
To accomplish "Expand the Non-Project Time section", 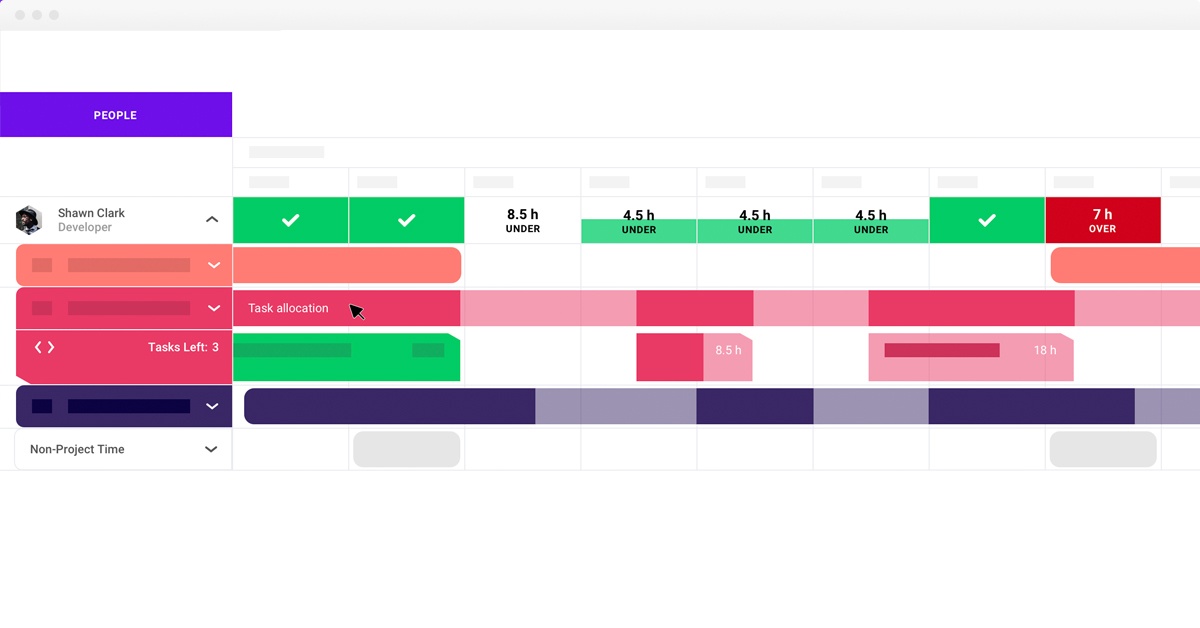I will (x=211, y=449).
